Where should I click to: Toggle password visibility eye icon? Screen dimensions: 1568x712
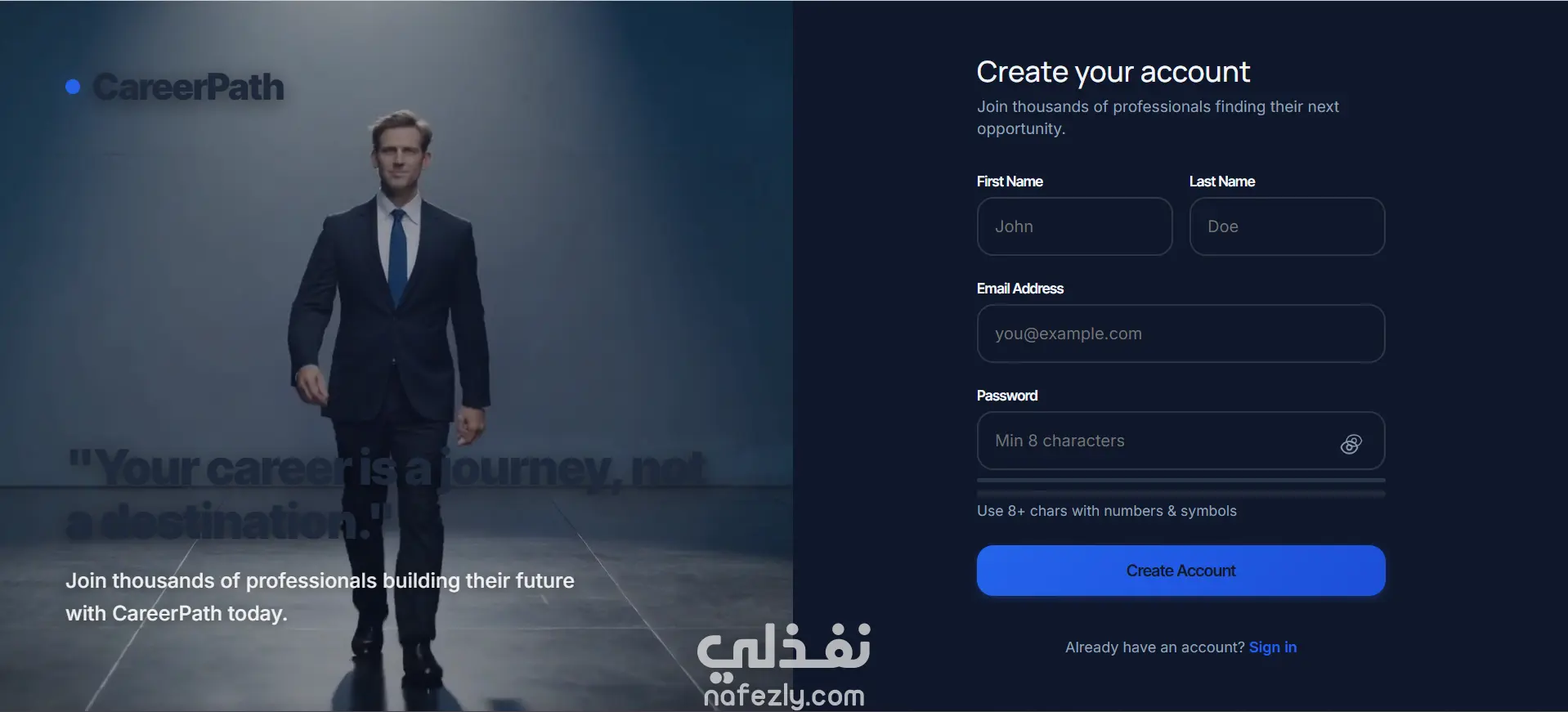coord(1351,444)
